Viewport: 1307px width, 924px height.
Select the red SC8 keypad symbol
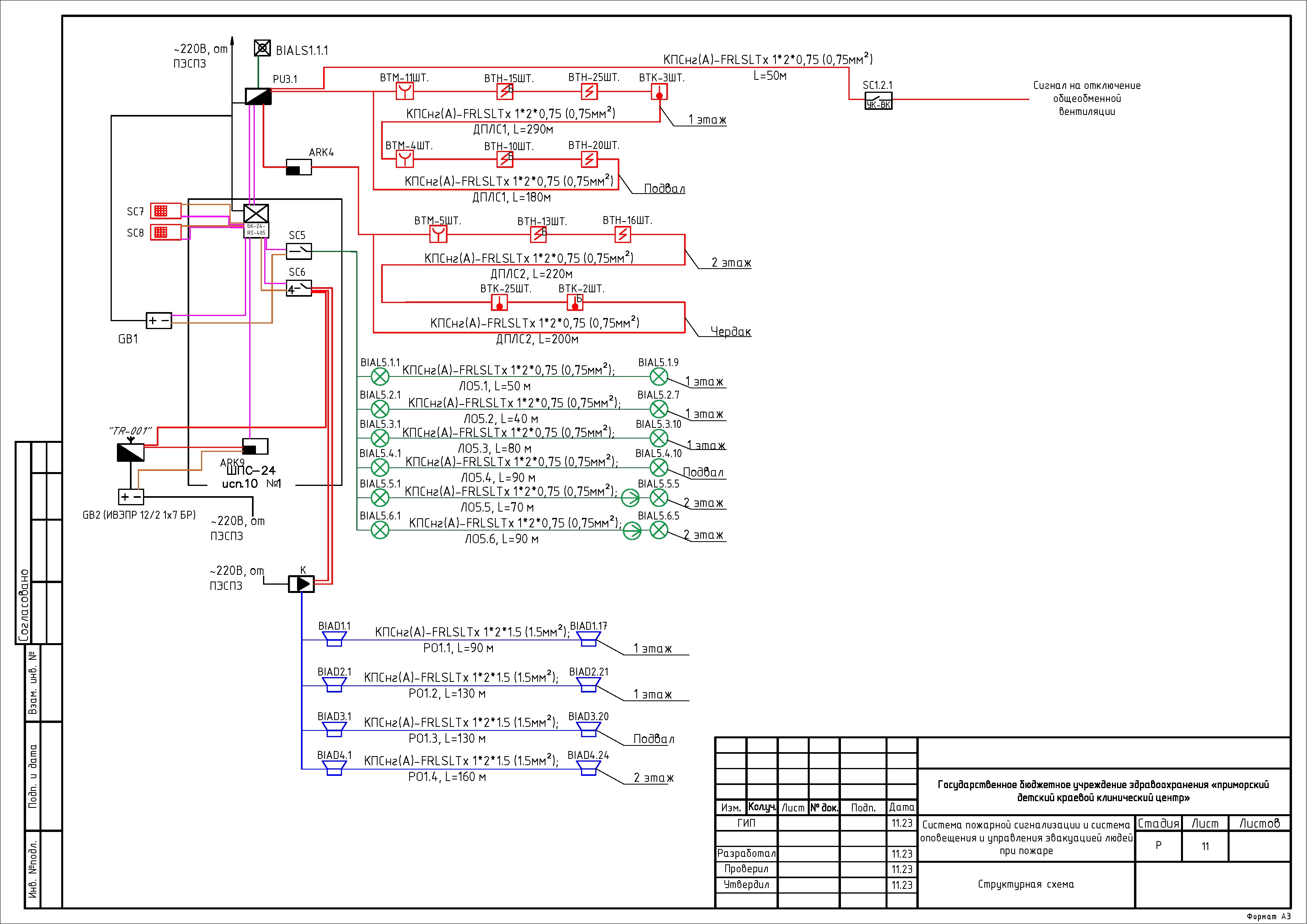(x=165, y=232)
